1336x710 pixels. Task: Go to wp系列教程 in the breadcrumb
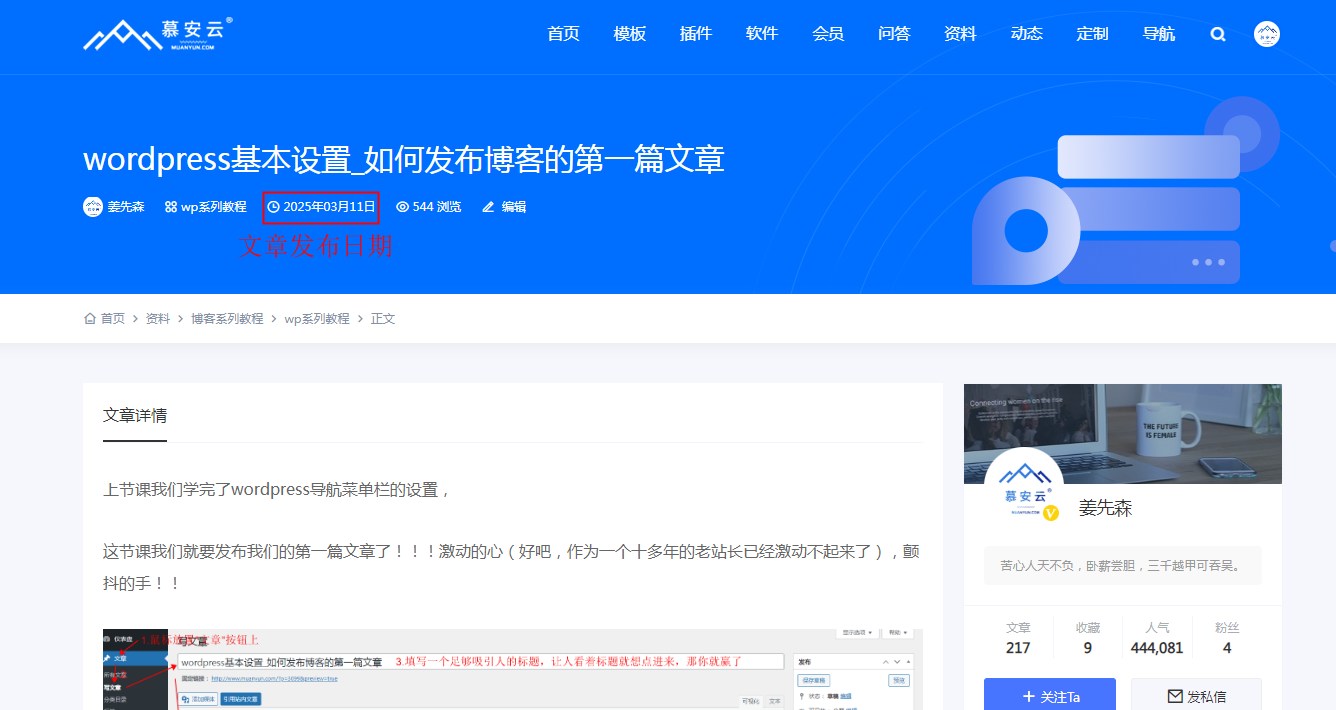(x=317, y=318)
